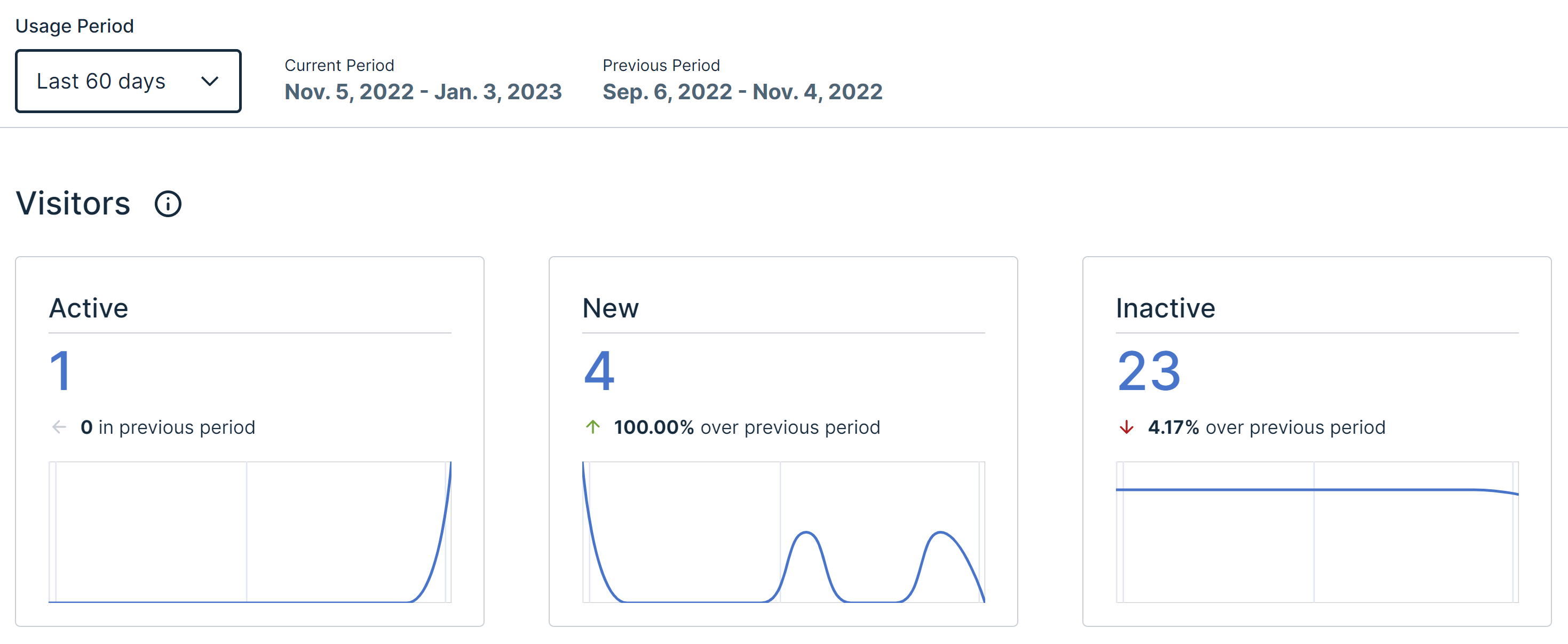
Task: Click the red down arrow icon
Action: click(1127, 427)
